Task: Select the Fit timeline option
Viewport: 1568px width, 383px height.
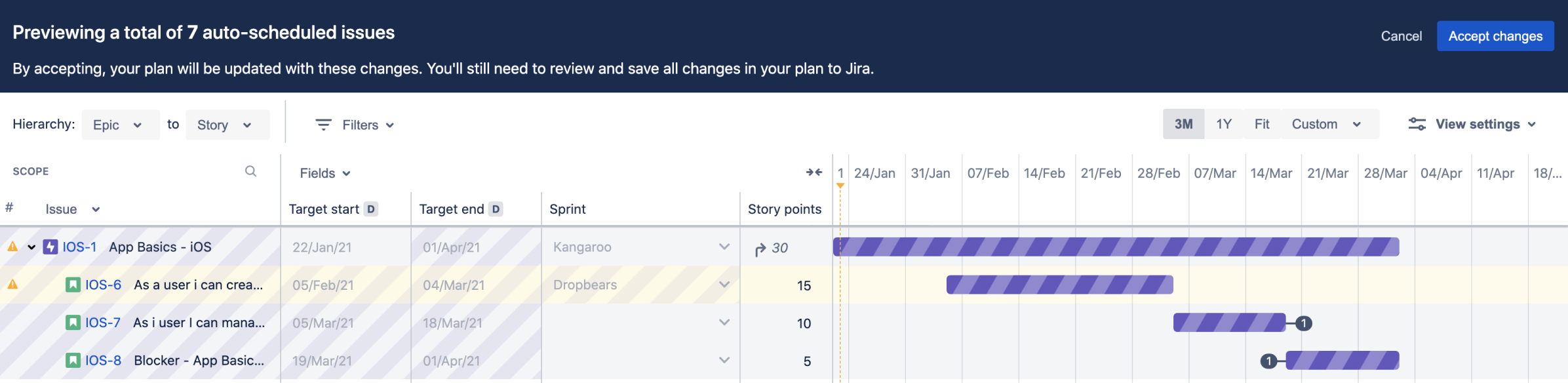Action: pos(1261,125)
